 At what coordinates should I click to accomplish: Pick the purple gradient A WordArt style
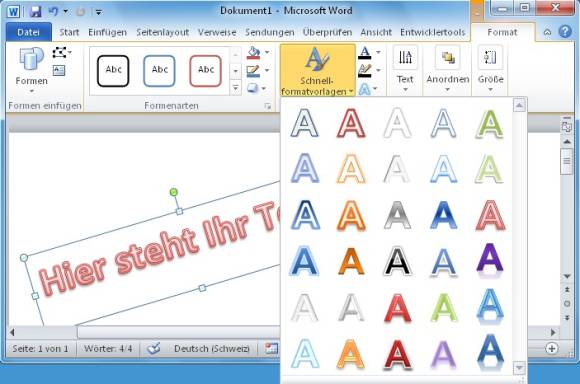point(490,261)
